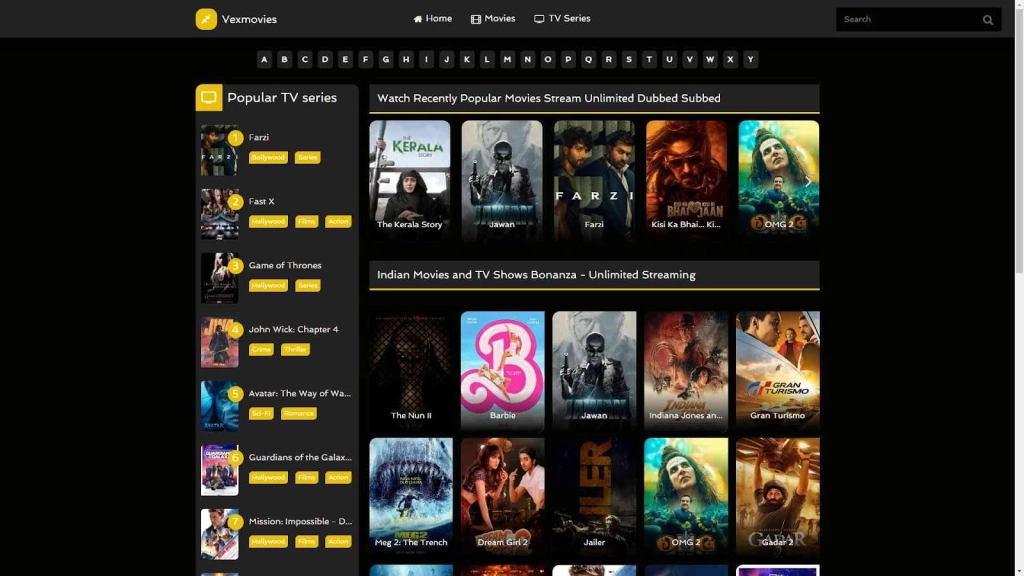Viewport: 1024px width, 576px height.
Task: Open the Home menu item
Action: (432, 19)
